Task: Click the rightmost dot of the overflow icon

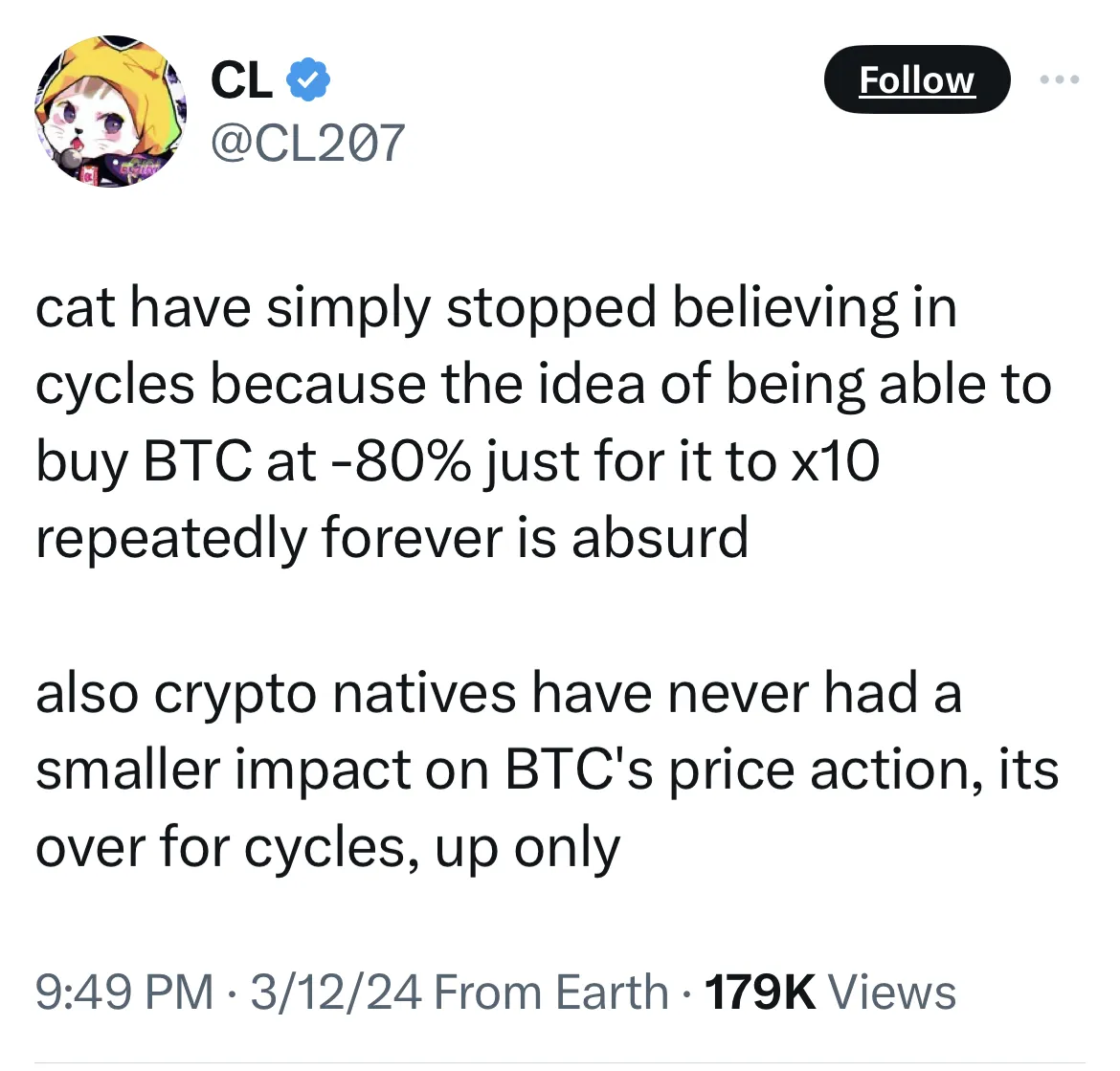Action: pos(1074,80)
